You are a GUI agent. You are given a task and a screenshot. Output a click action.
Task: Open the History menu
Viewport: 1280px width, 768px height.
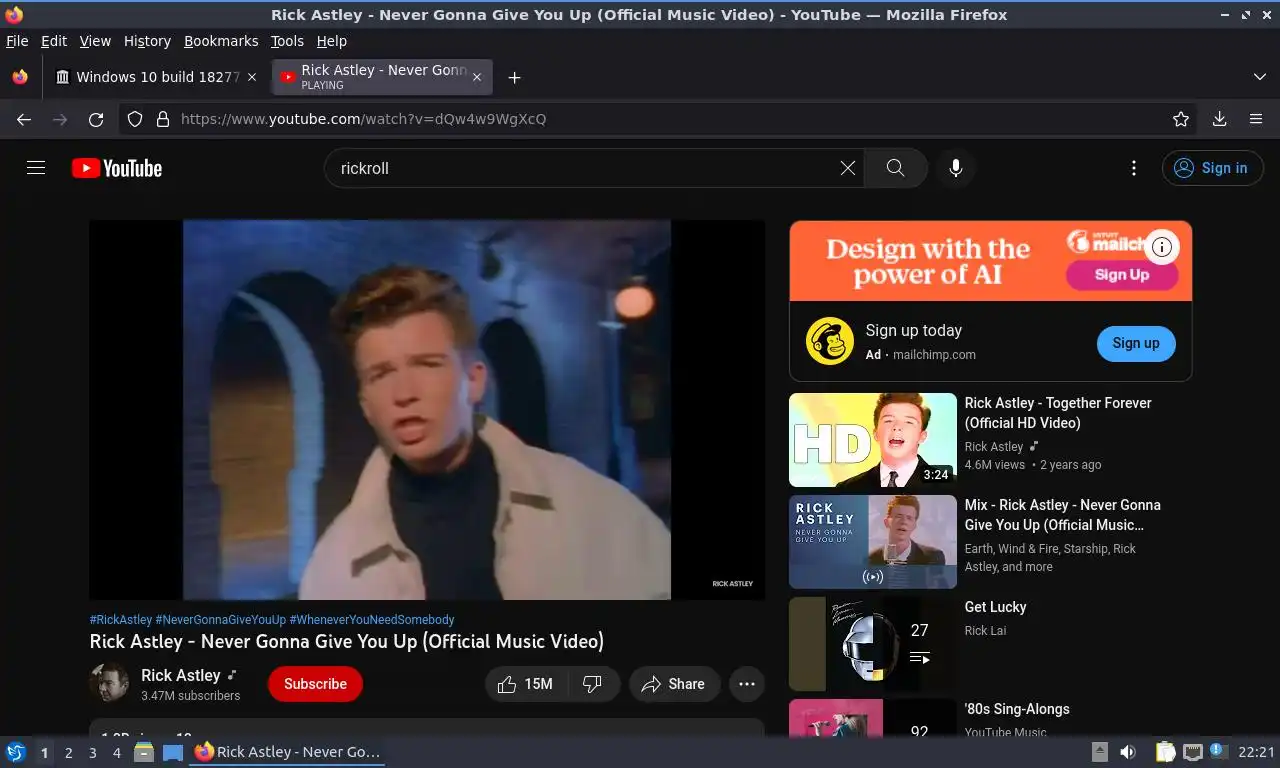pyautogui.click(x=147, y=41)
